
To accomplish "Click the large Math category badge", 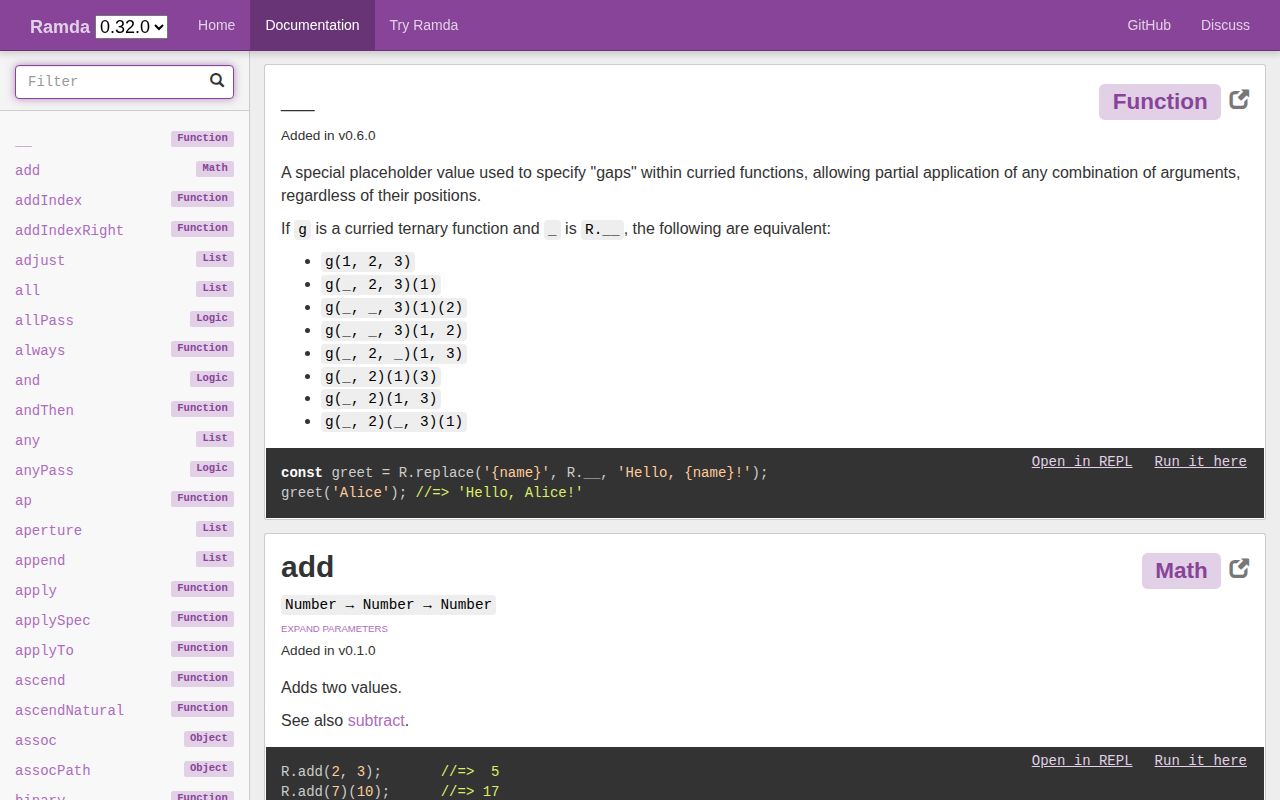I will tap(1181, 571).
